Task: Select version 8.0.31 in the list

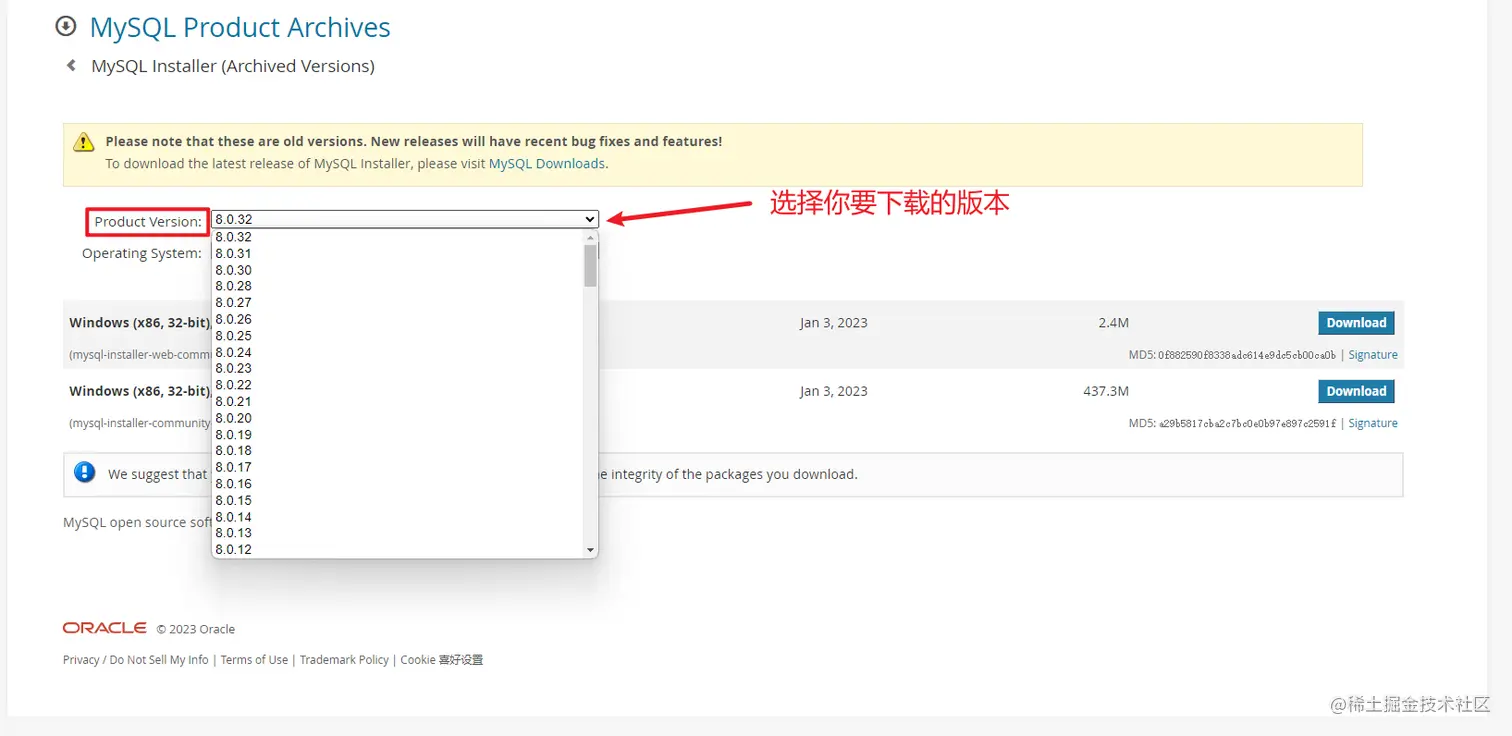Action: (397, 254)
